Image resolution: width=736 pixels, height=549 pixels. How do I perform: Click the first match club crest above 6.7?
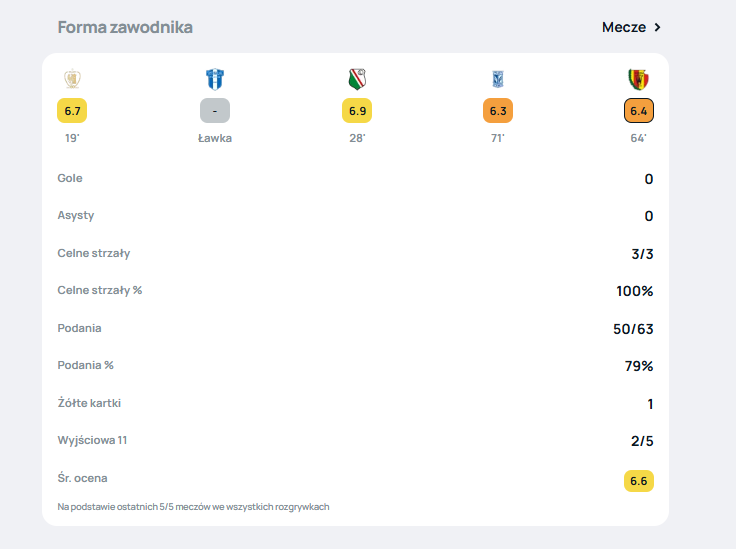pyautogui.click(x=71, y=80)
